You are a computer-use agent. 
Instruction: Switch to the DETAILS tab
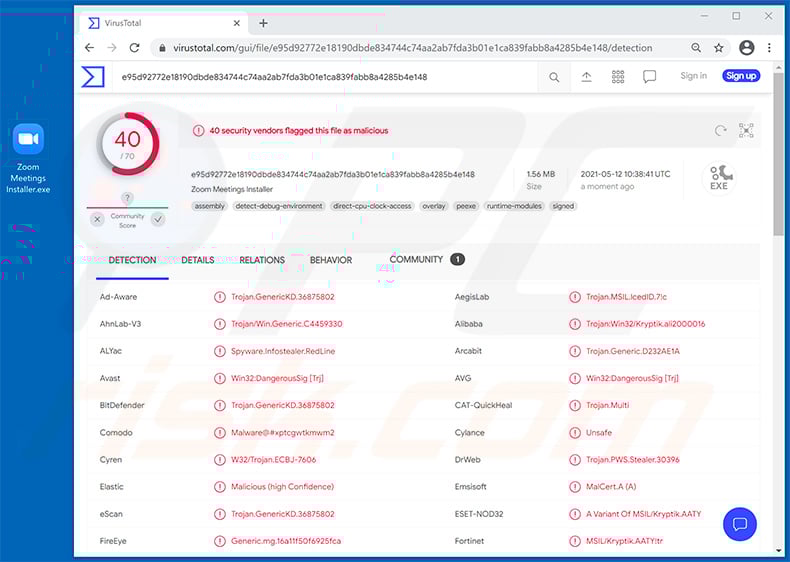point(198,260)
